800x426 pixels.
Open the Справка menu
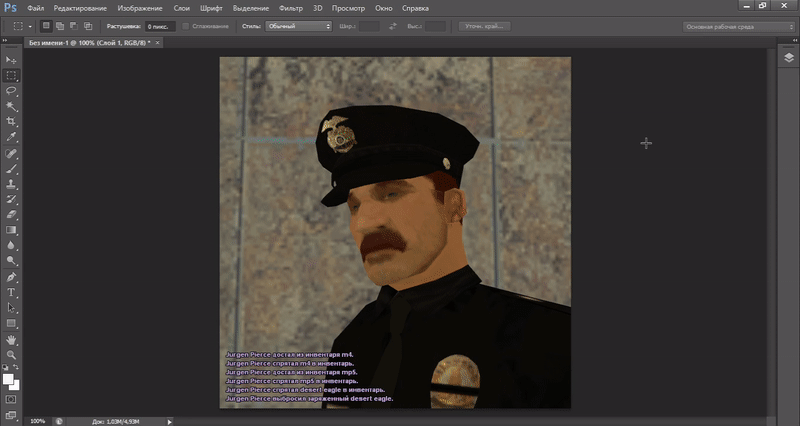(415, 8)
